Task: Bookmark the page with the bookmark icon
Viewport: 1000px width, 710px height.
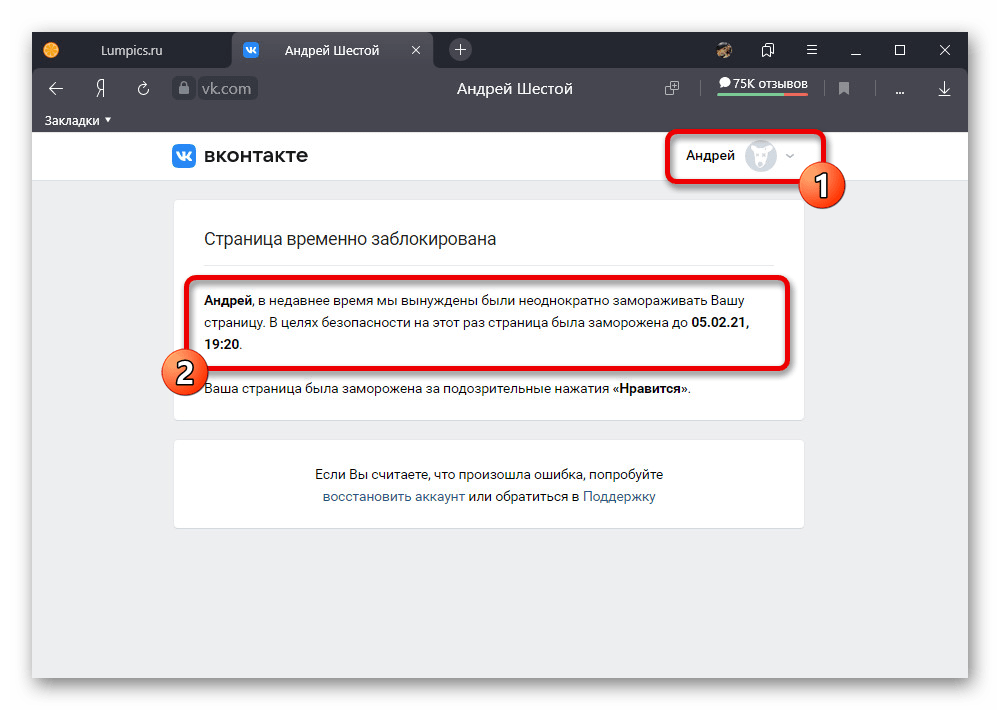Action: pyautogui.click(x=844, y=89)
